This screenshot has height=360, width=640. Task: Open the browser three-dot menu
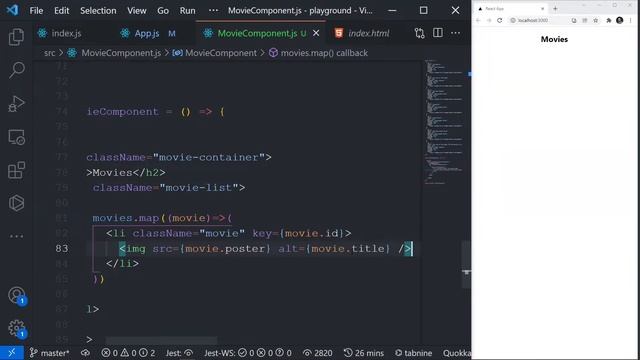631,20
